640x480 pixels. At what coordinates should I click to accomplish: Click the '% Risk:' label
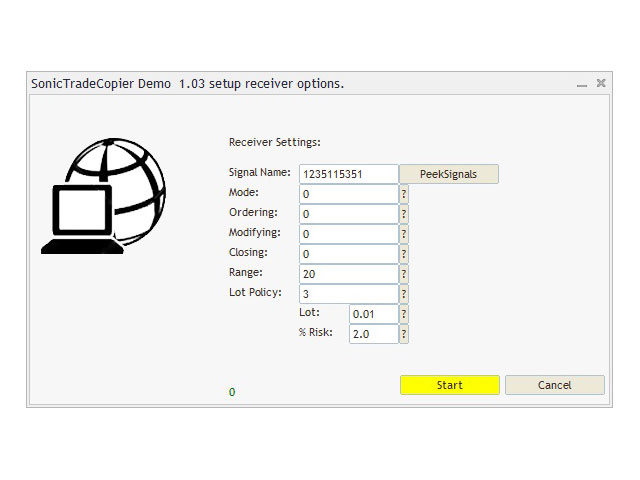pos(316,332)
